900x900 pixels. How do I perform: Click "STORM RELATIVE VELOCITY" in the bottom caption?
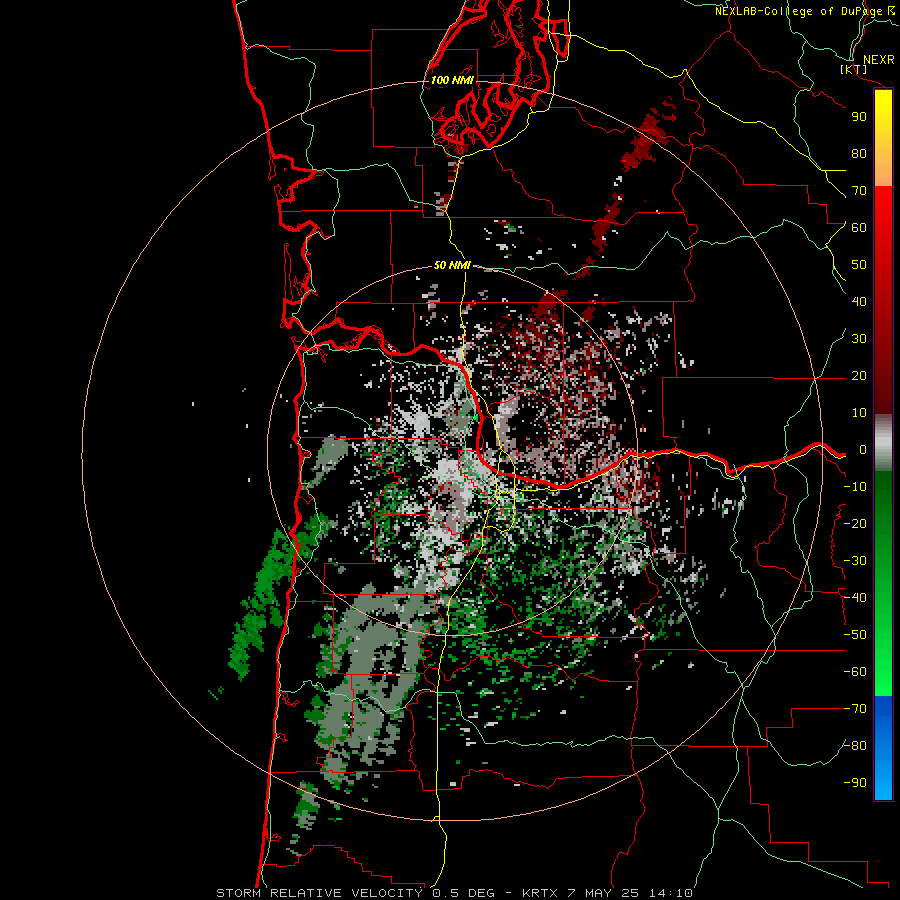[x=319, y=893]
